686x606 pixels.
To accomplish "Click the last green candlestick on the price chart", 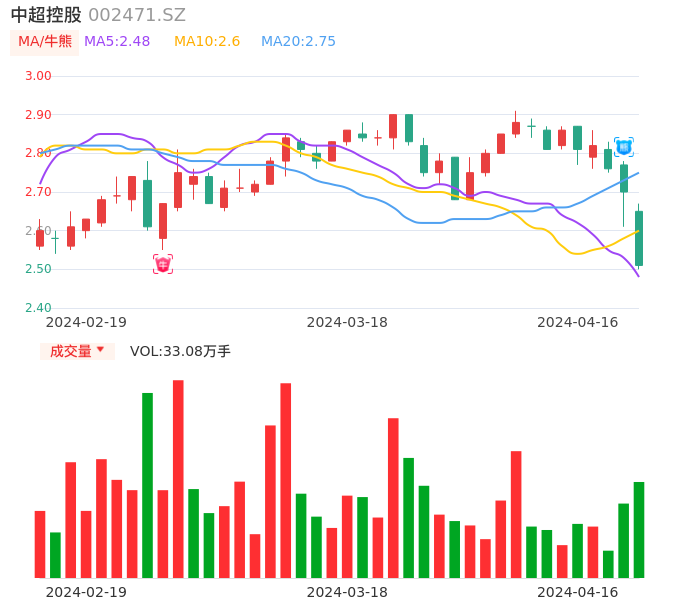I will [x=639, y=238].
